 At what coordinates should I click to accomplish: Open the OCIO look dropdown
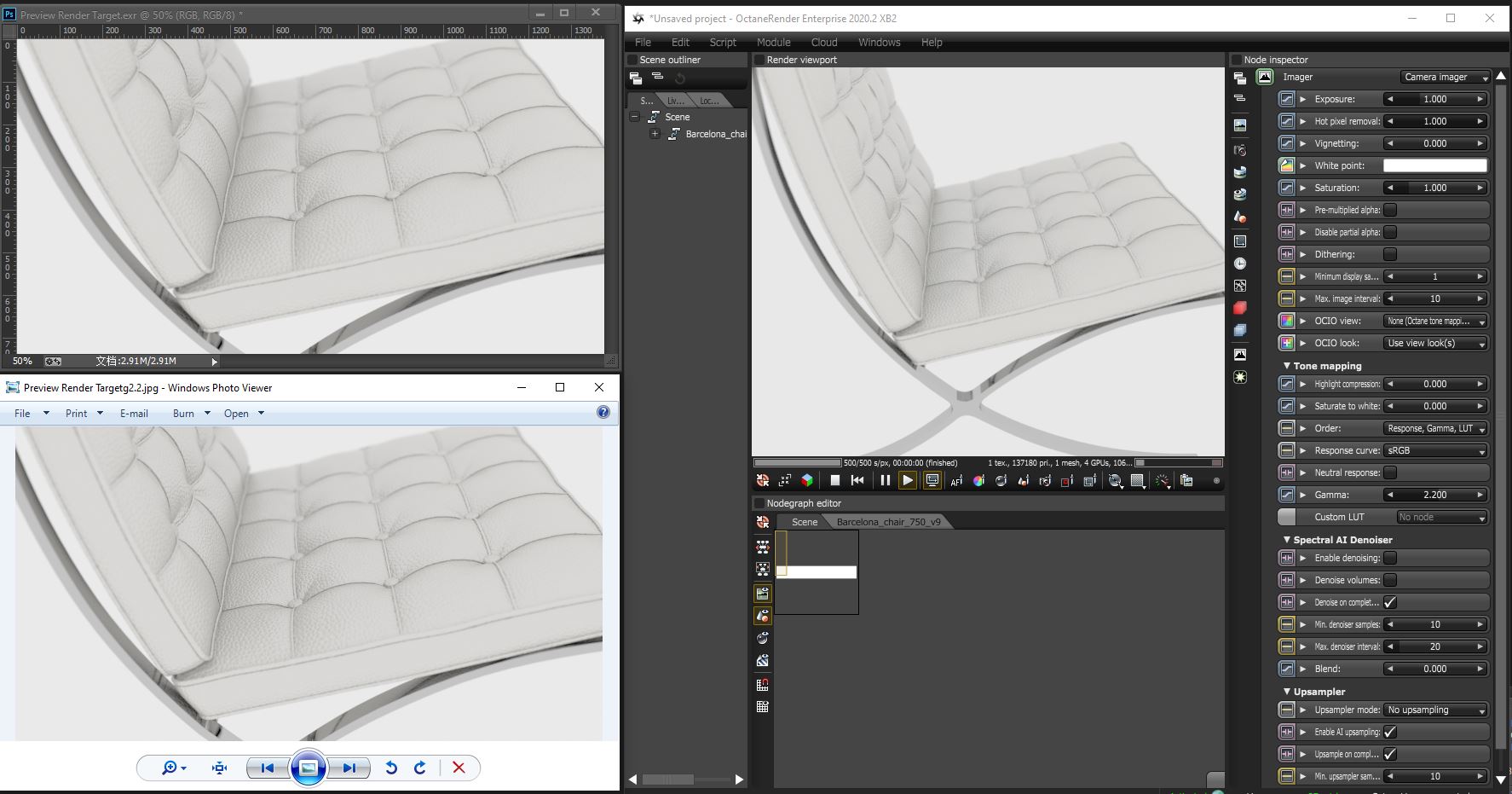point(1435,343)
